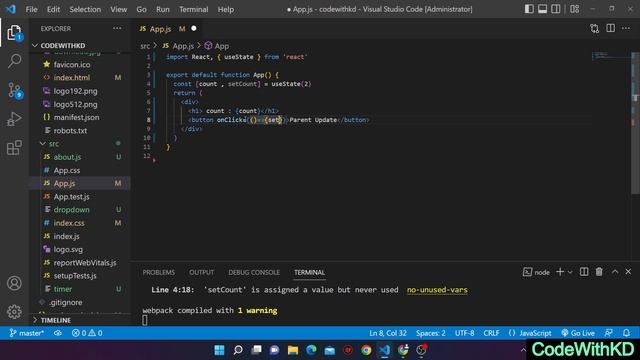
Task: Click the Ln 8, Col 32 position indicator
Action: point(388,333)
